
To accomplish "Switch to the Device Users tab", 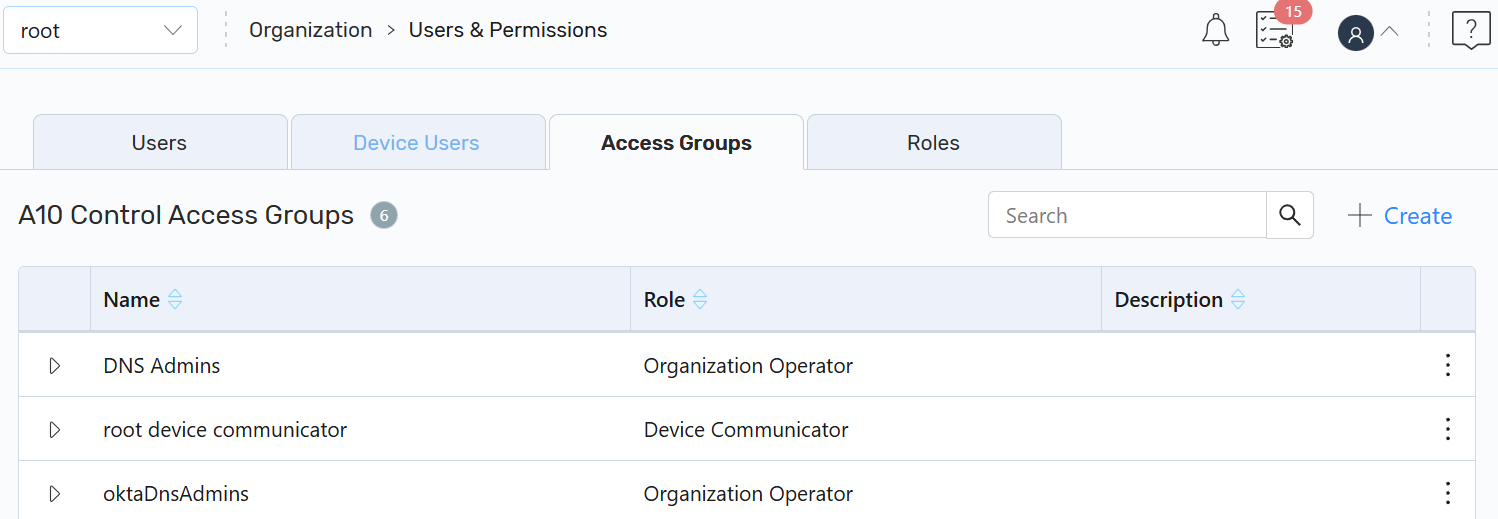I will 417,143.
